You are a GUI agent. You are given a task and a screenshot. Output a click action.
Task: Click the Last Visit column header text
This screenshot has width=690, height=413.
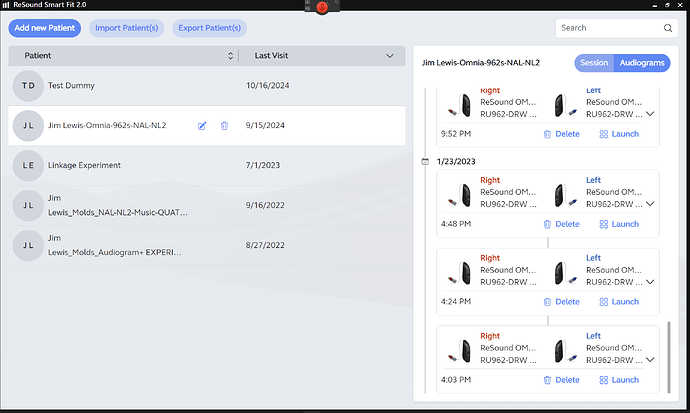(x=271, y=56)
